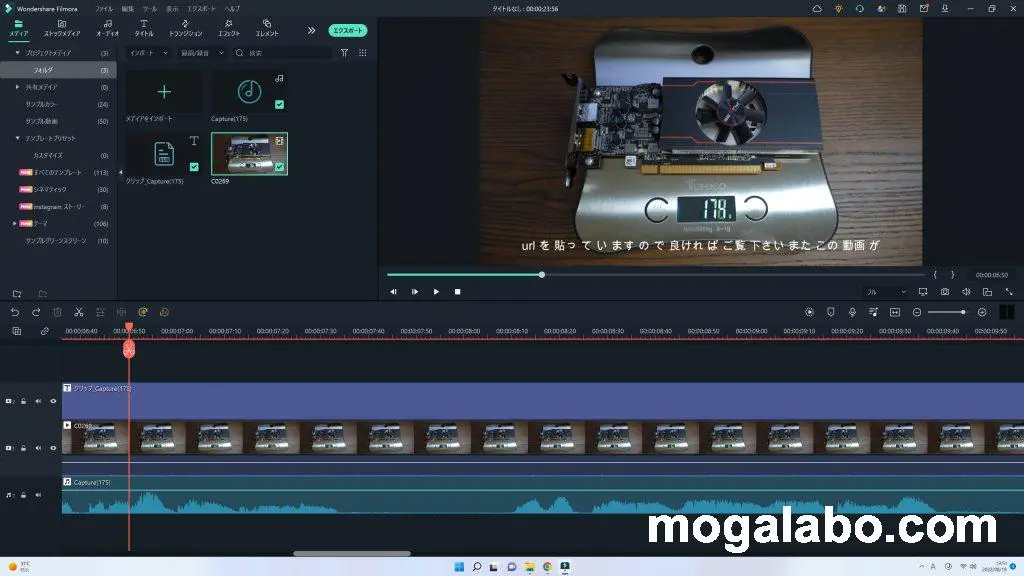The width and height of the screenshot is (1024, 576).
Task: Hide the クリップ_Capture(175) title track with eye icon
Action: (x=53, y=401)
